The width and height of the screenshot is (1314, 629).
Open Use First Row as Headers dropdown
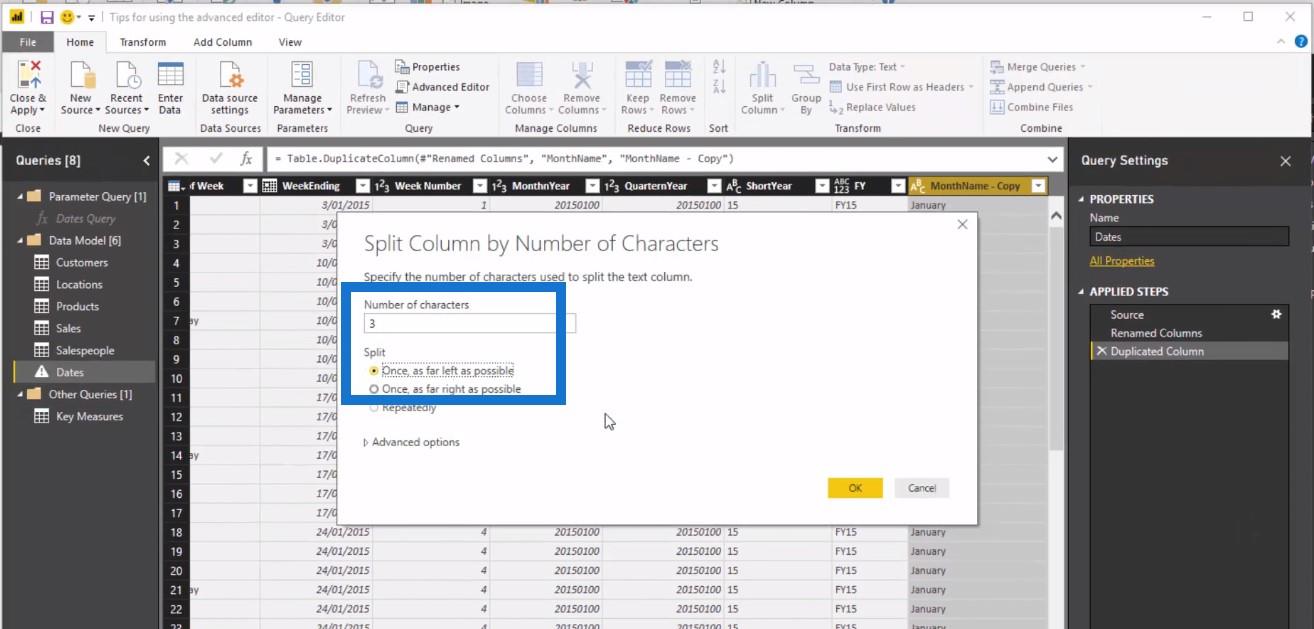[x=901, y=87]
